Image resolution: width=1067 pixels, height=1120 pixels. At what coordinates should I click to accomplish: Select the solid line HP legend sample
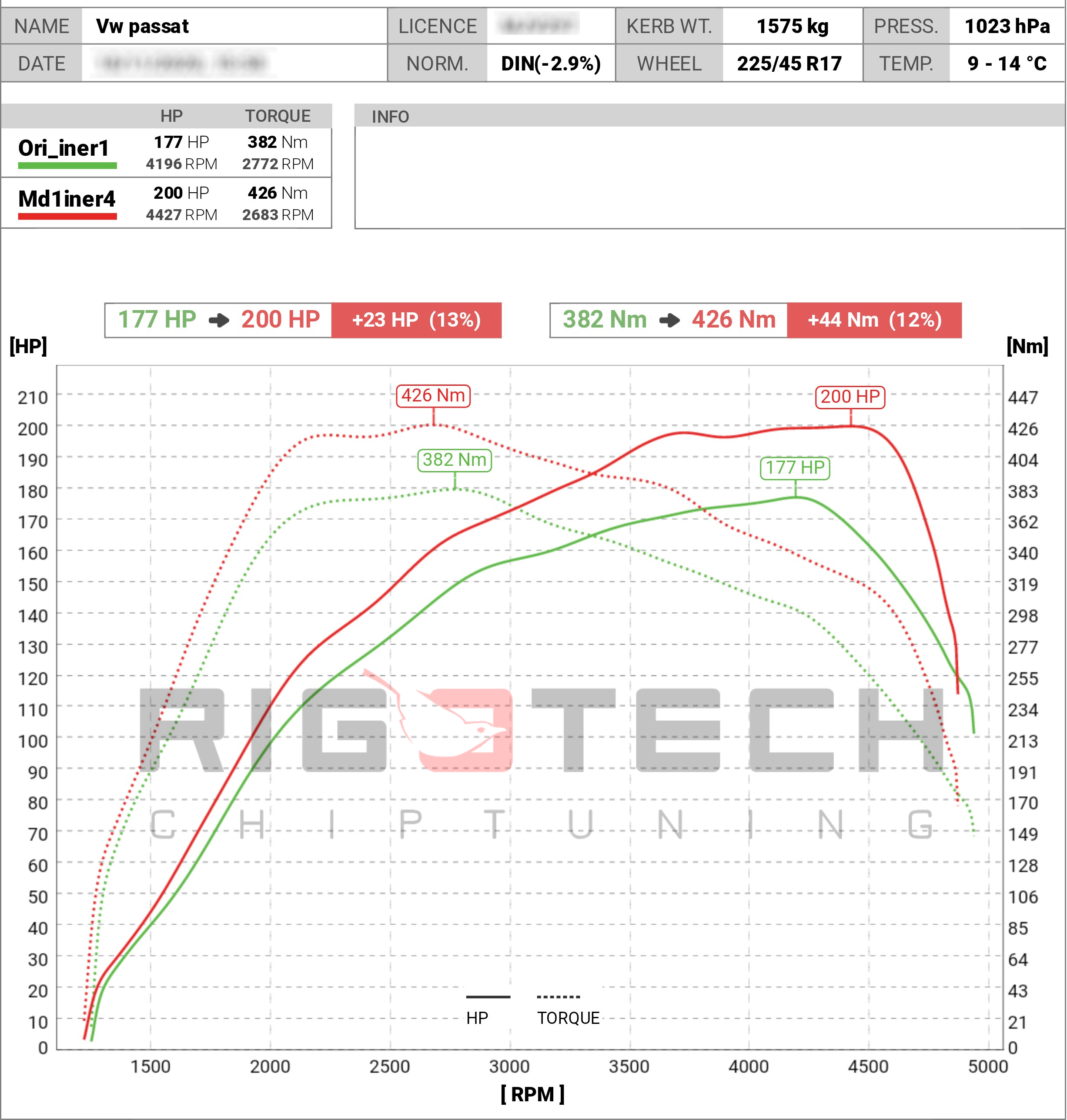[488, 996]
